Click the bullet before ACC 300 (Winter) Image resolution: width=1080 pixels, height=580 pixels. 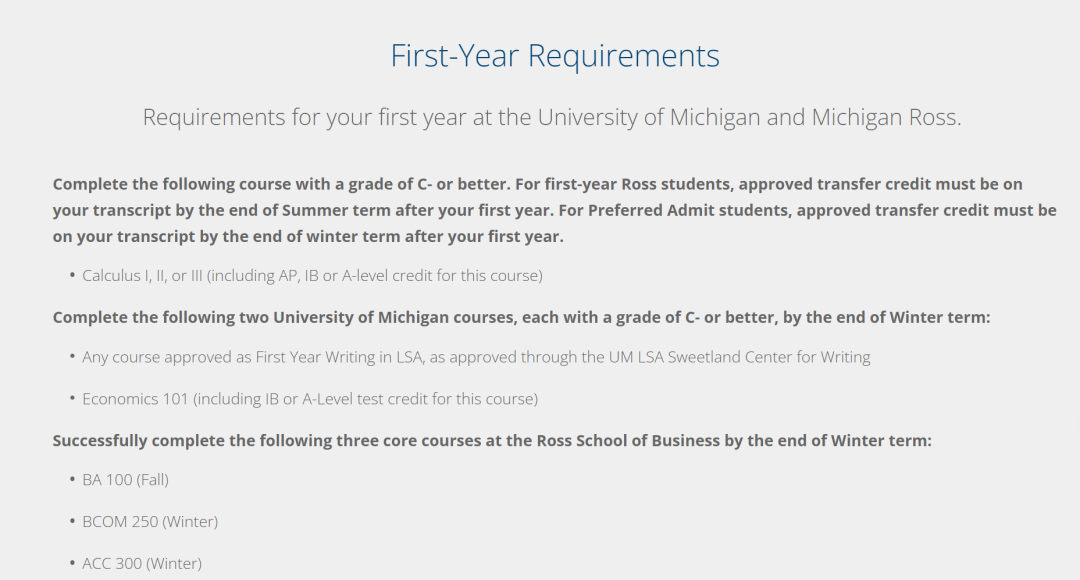click(72, 563)
